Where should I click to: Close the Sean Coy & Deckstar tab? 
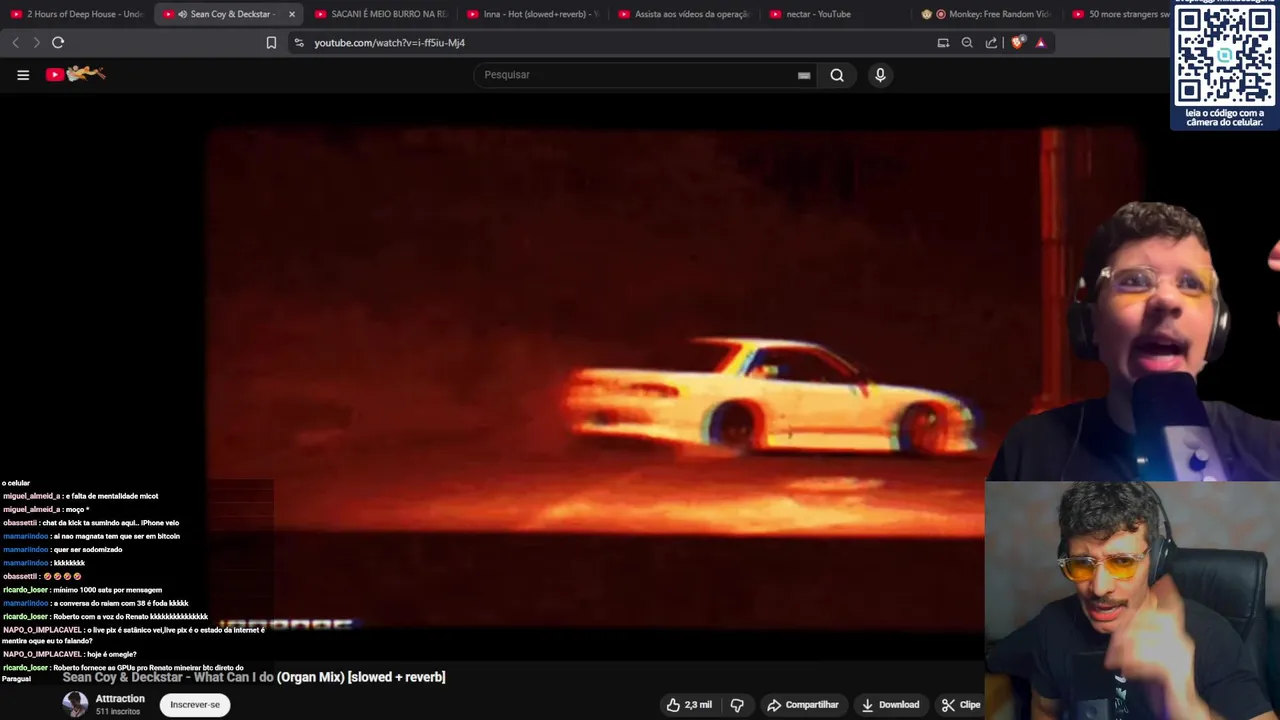(x=292, y=14)
